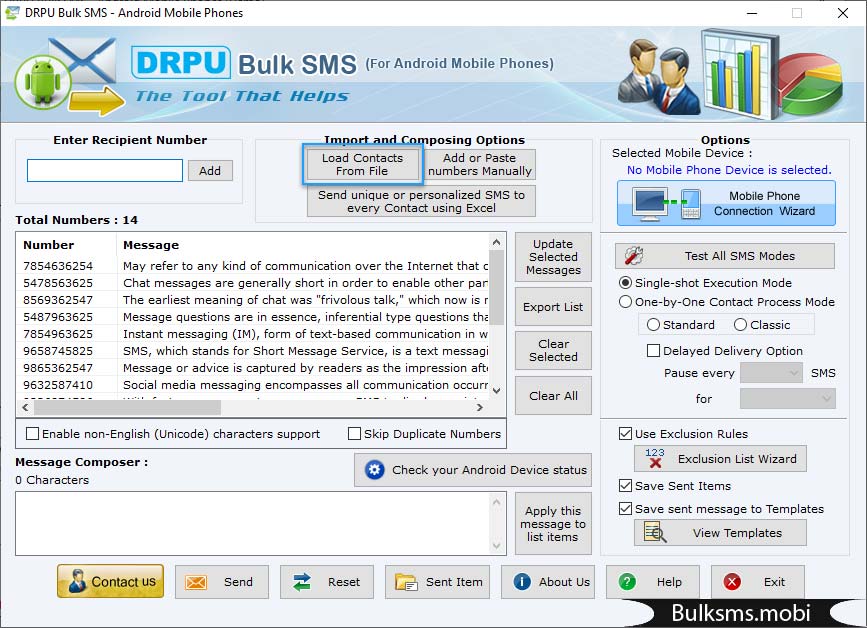This screenshot has width=867, height=628.
Task: Enable non-English (Unicode) characters support
Action: coord(33,433)
